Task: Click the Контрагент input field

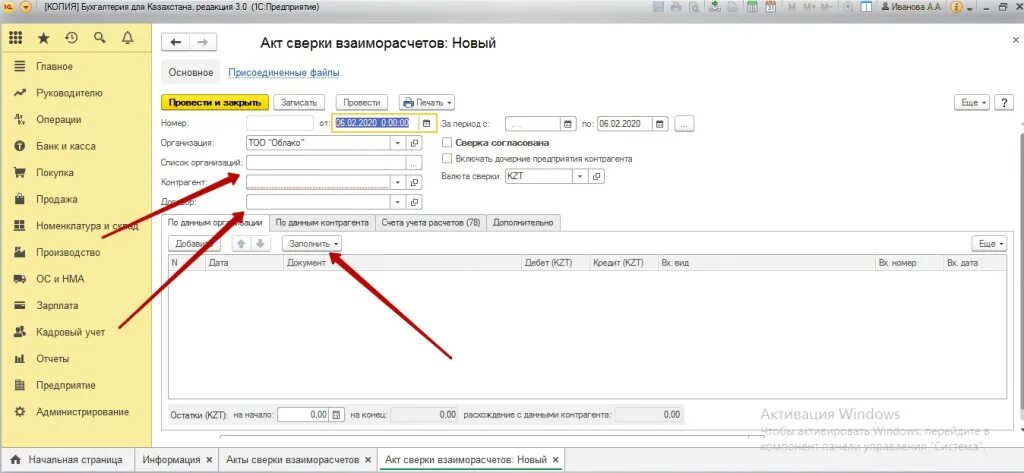Action: pos(318,182)
